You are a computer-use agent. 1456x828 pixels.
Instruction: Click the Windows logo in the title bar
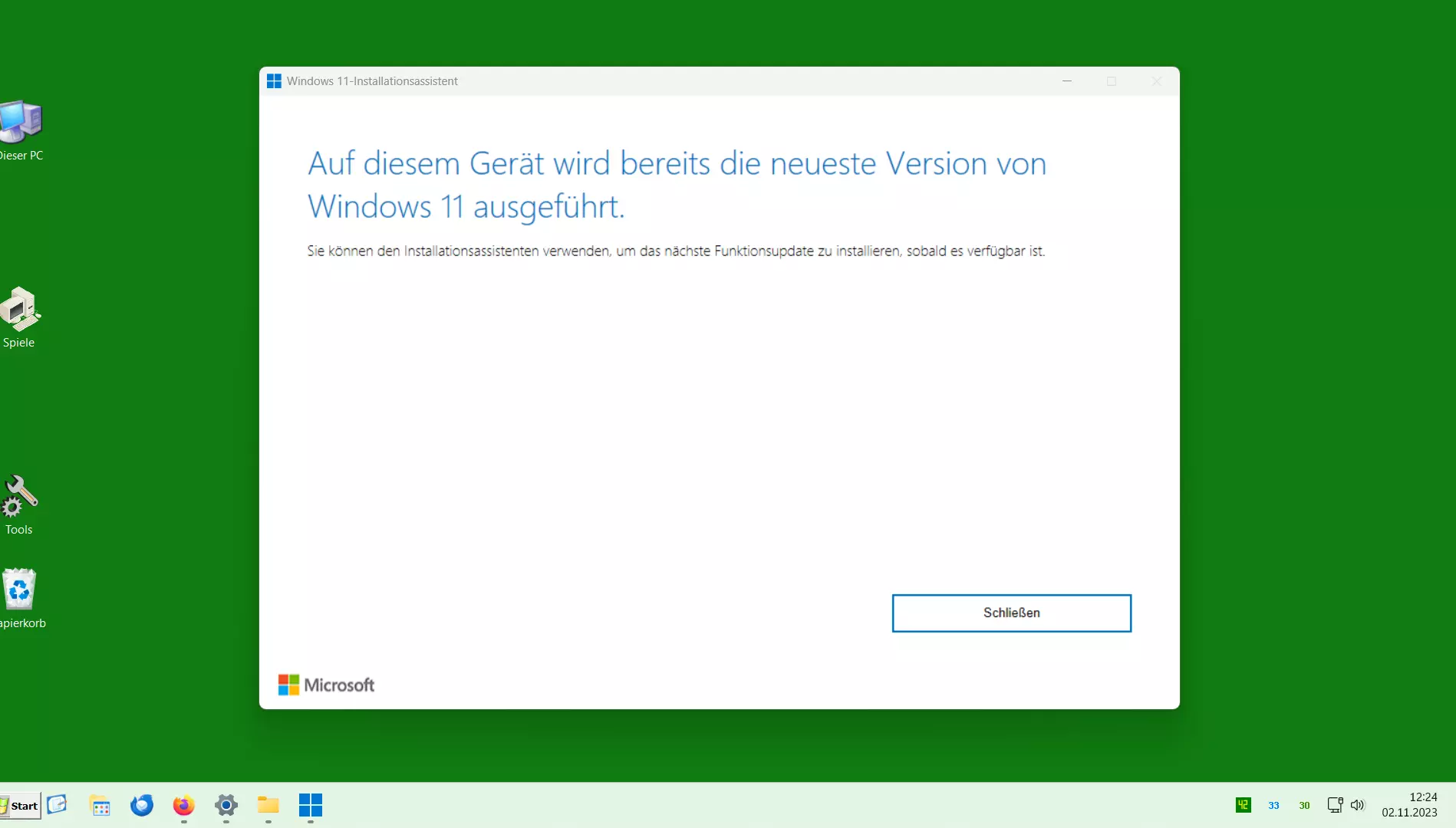coord(274,81)
